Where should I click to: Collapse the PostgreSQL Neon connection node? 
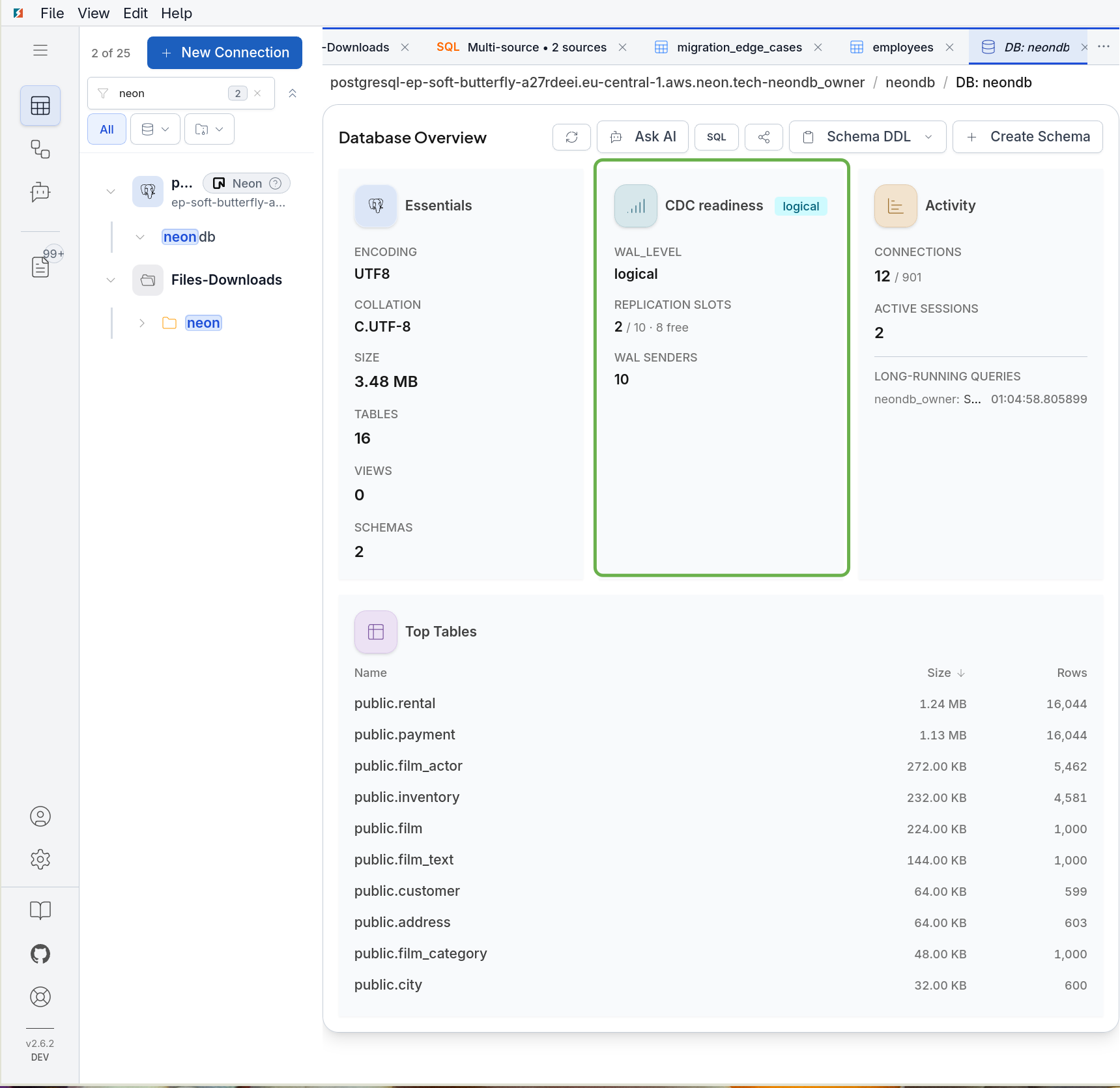point(111,192)
